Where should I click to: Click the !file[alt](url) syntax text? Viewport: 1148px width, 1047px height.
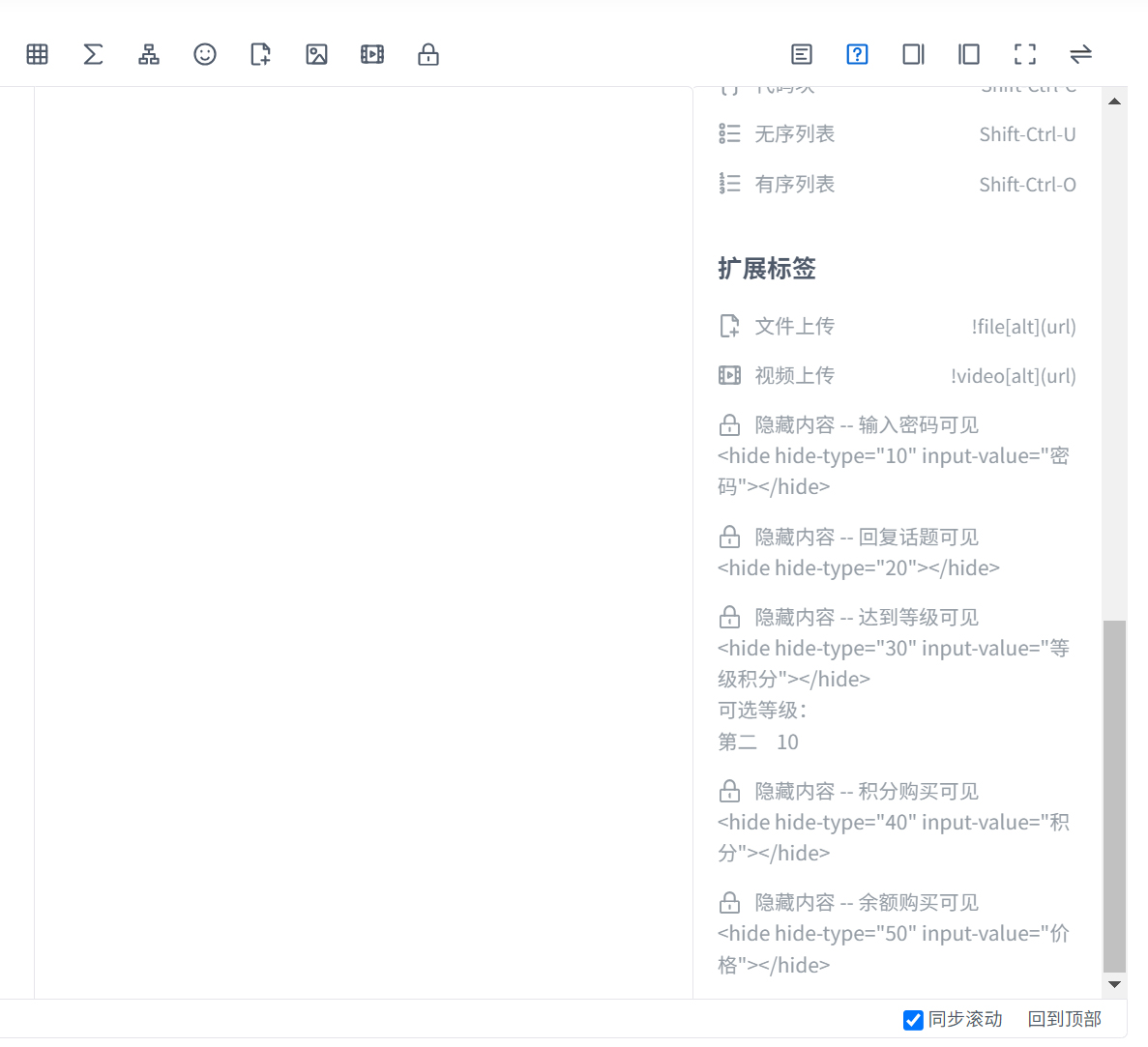(1023, 327)
